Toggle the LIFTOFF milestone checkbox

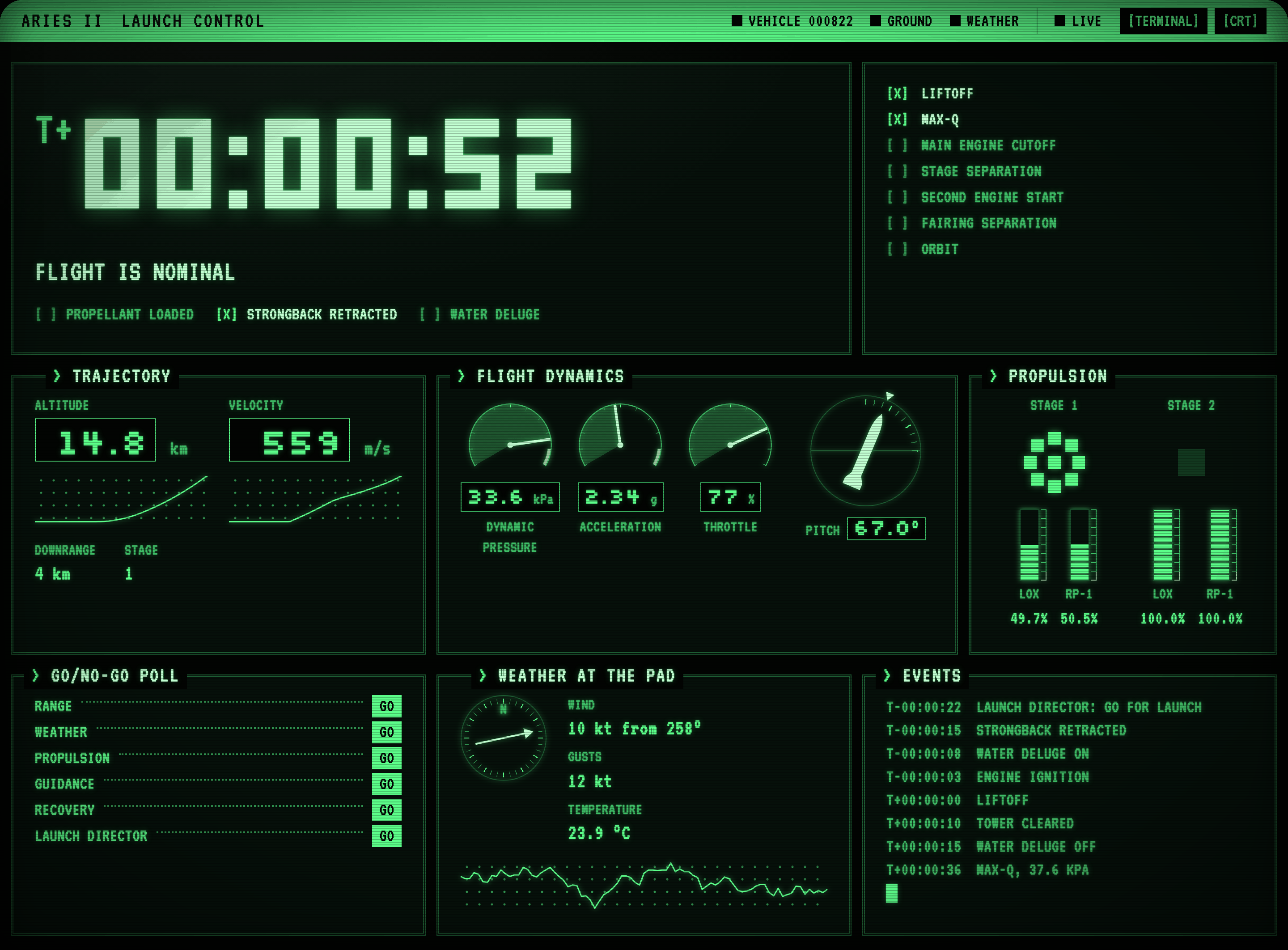897,94
